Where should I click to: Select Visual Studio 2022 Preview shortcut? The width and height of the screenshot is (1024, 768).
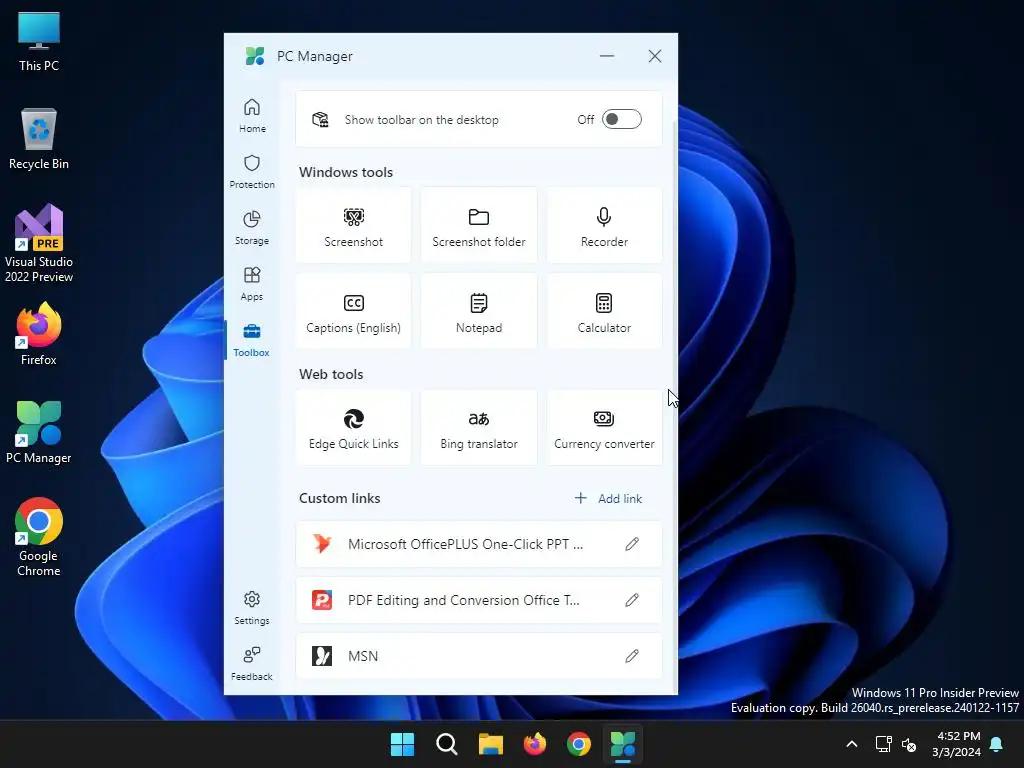[39, 243]
